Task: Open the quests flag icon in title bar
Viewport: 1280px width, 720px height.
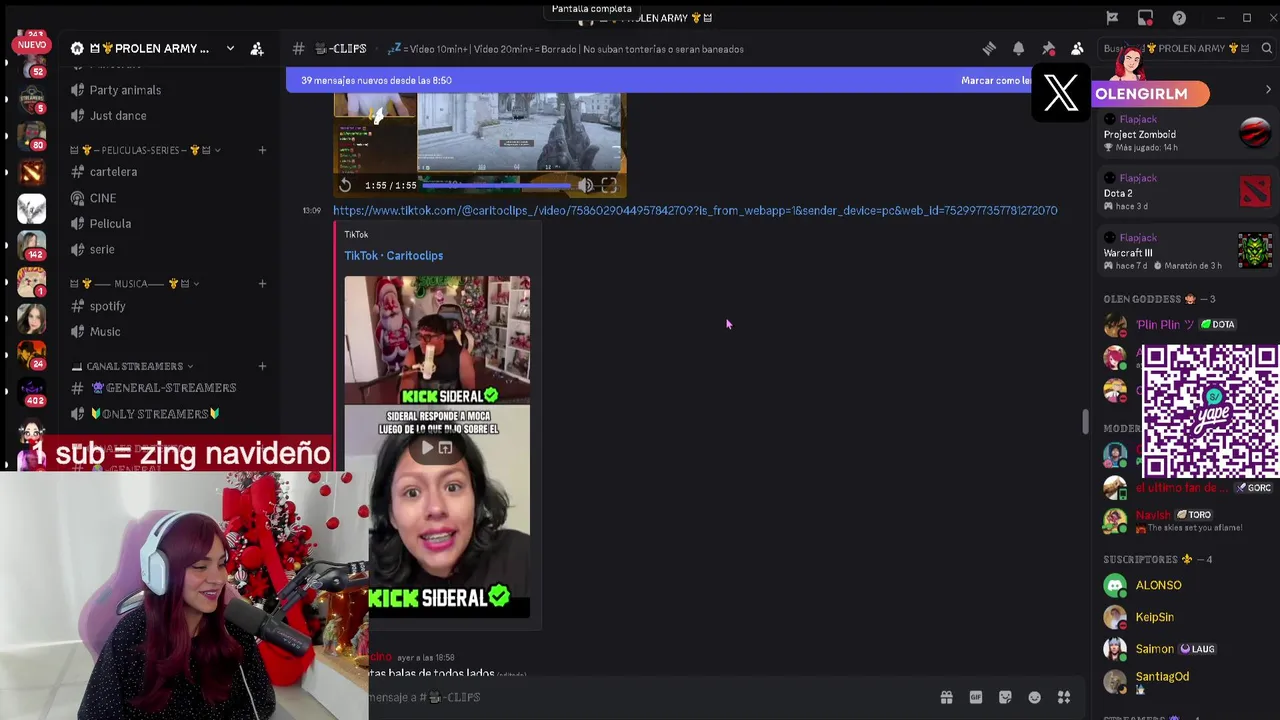Action: pyautogui.click(x=1112, y=17)
